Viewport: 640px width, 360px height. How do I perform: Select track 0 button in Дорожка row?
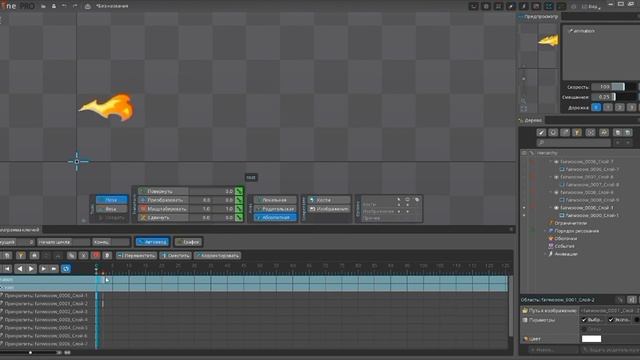coord(596,107)
